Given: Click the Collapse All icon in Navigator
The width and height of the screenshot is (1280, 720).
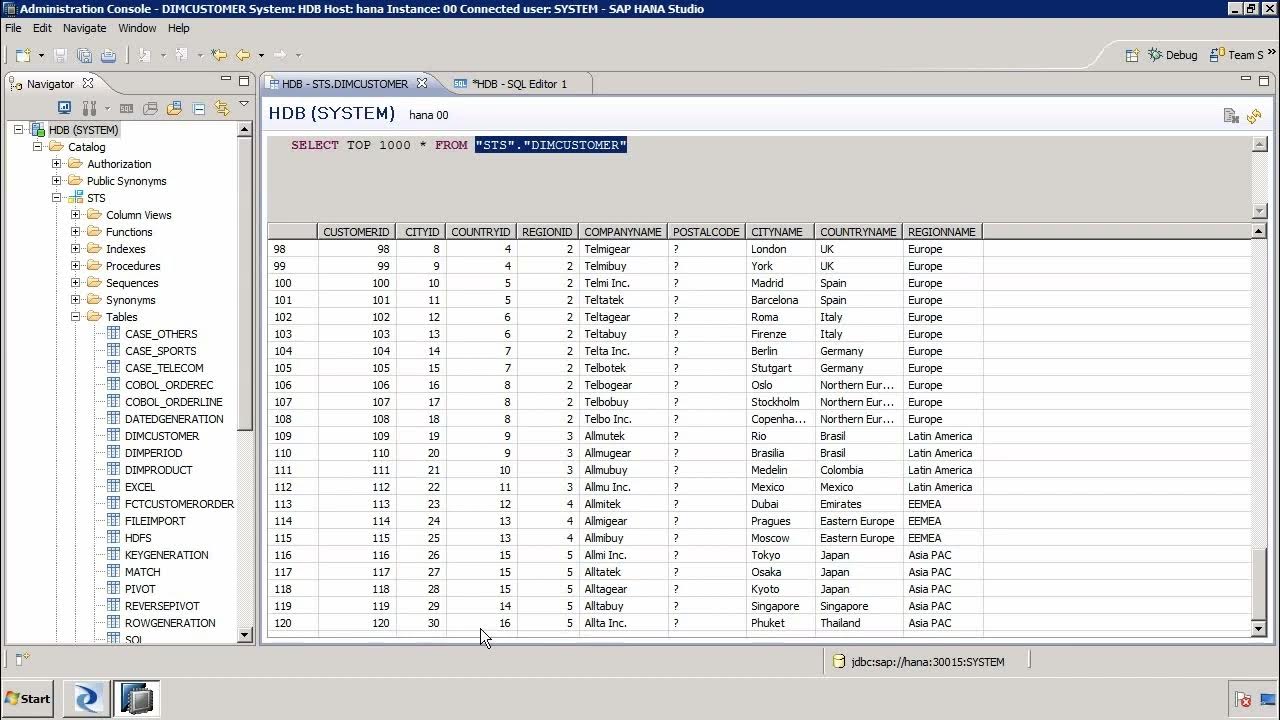Looking at the screenshot, I should (x=198, y=107).
